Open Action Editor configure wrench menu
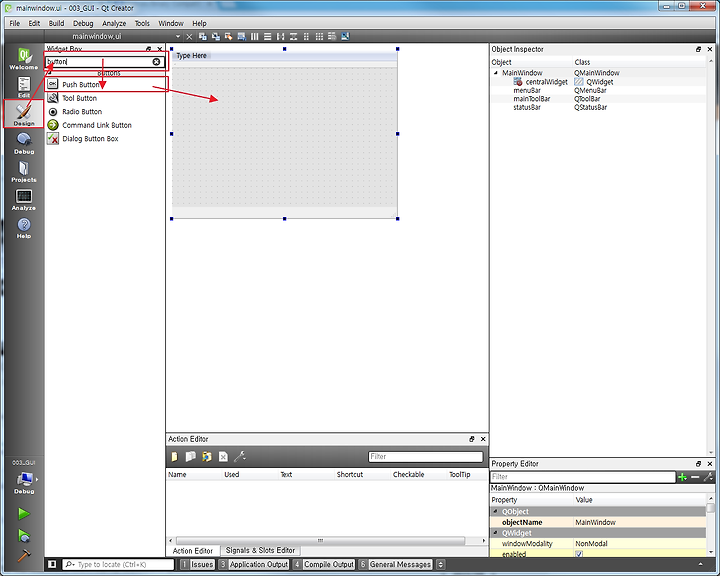 [240, 457]
